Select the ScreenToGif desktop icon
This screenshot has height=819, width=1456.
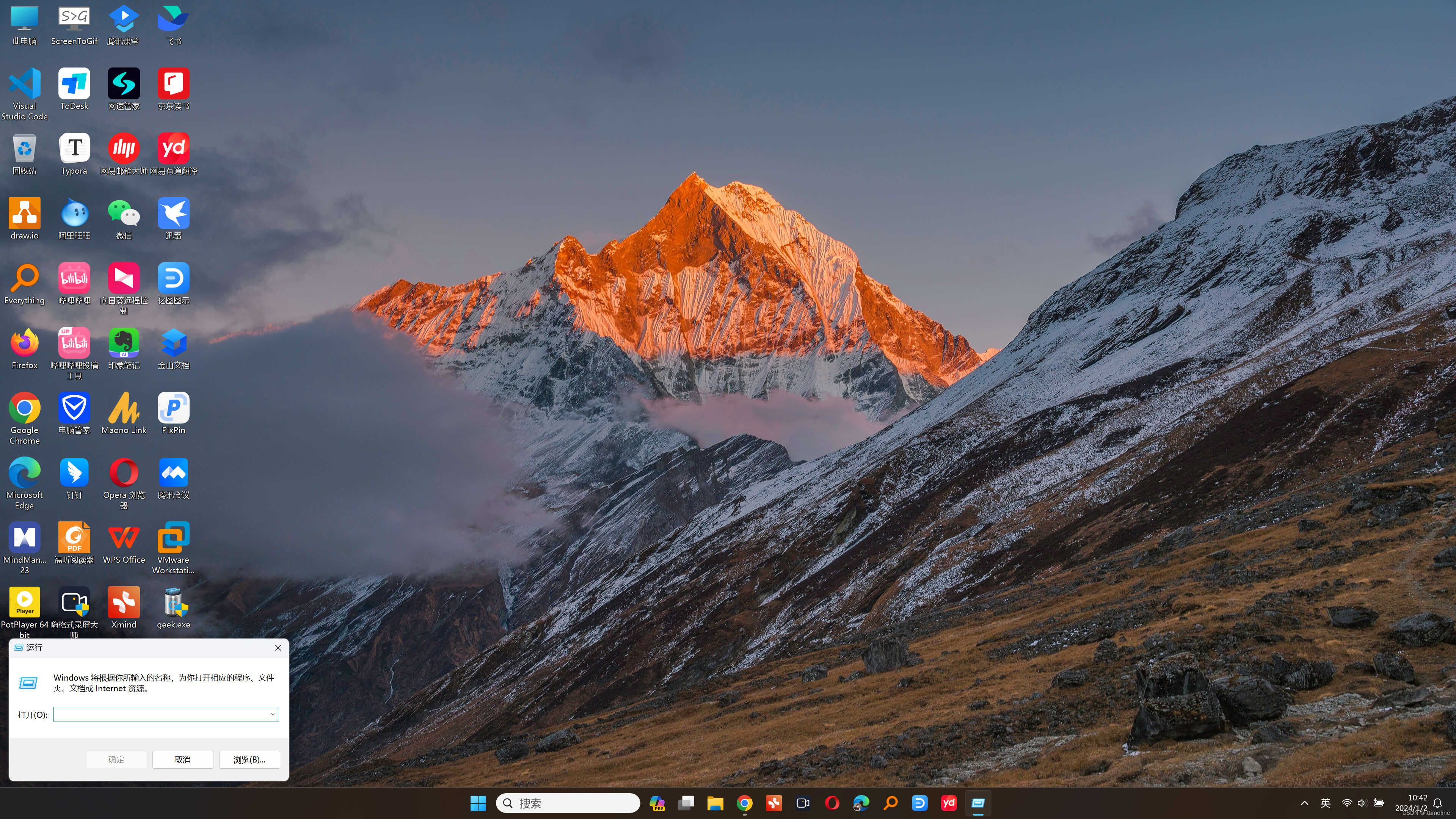pos(74,25)
